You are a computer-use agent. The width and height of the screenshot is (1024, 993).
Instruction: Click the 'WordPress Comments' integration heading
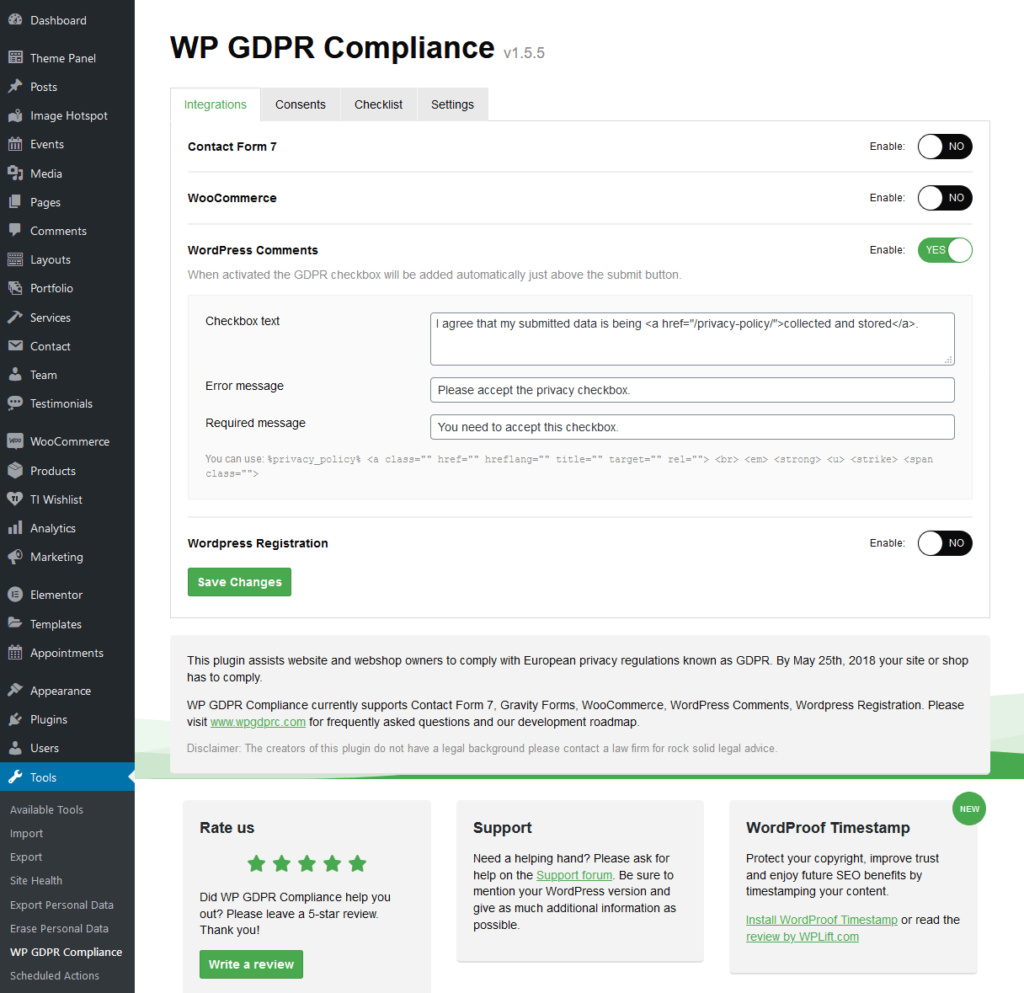coord(253,250)
